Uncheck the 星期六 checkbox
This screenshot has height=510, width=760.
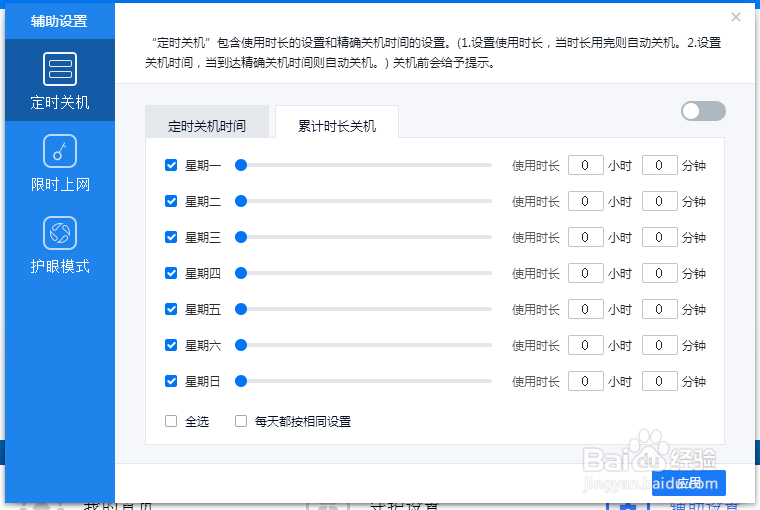[x=171, y=345]
